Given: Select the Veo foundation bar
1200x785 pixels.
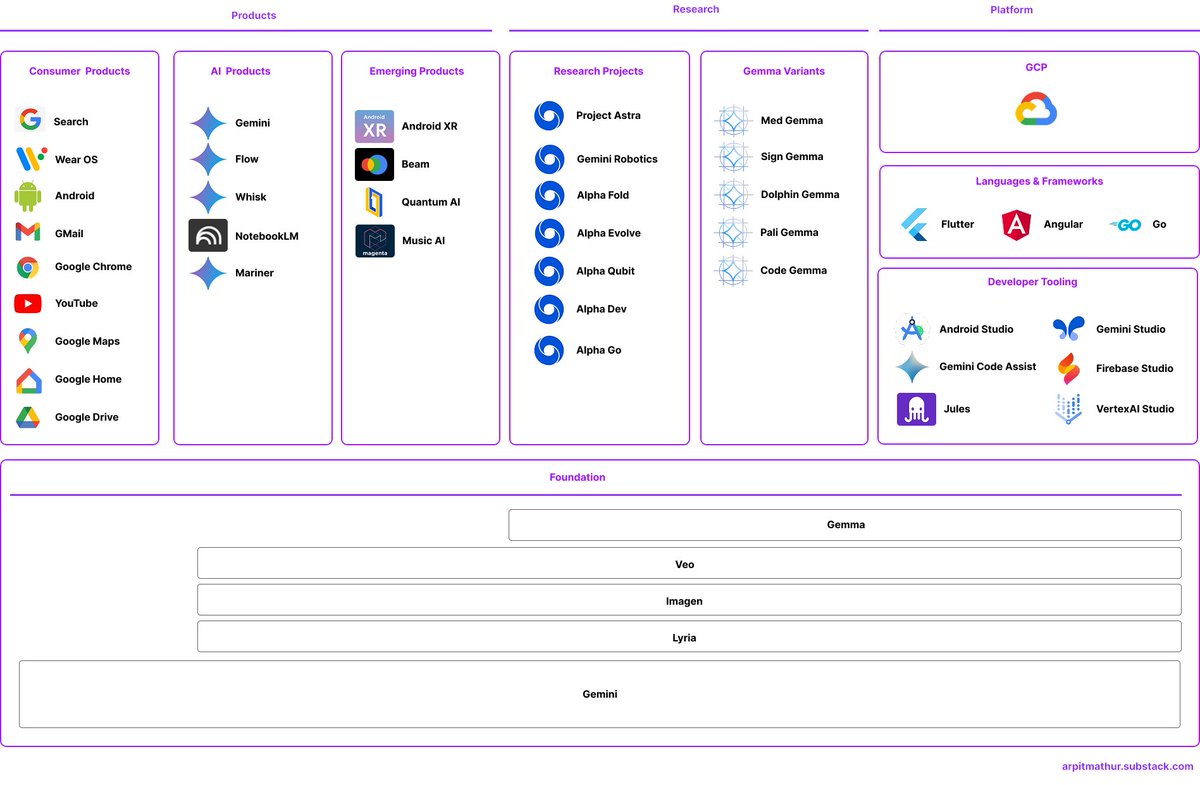Looking at the screenshot, I should coord(689,563).
